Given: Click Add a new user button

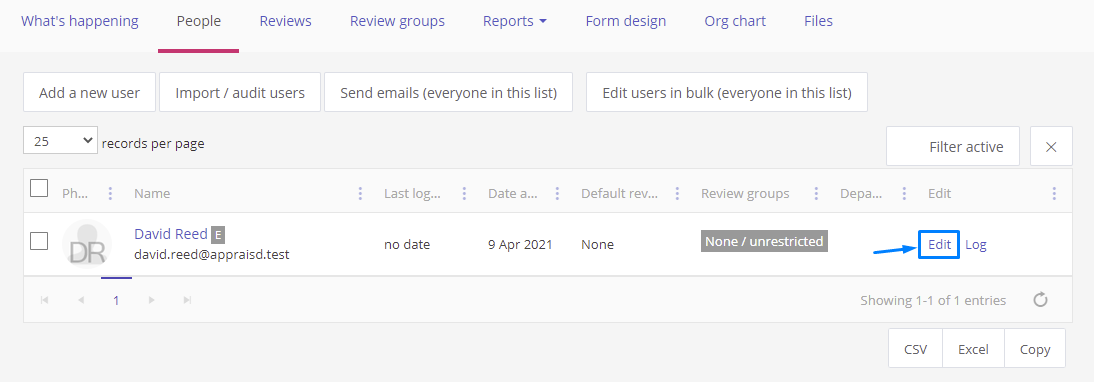Looking at the screenshot, I should [89, 92].
